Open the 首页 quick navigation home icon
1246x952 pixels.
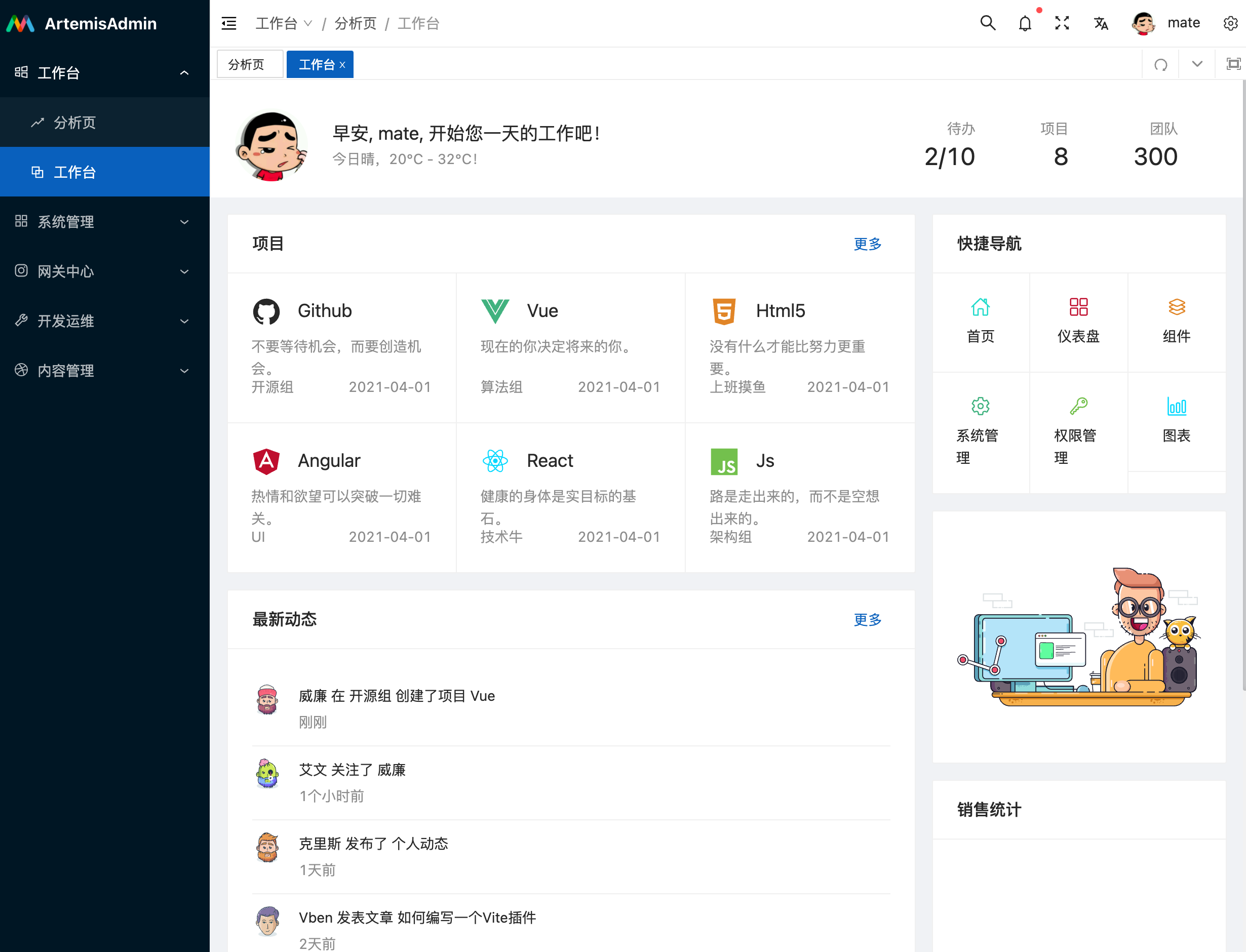980,307
